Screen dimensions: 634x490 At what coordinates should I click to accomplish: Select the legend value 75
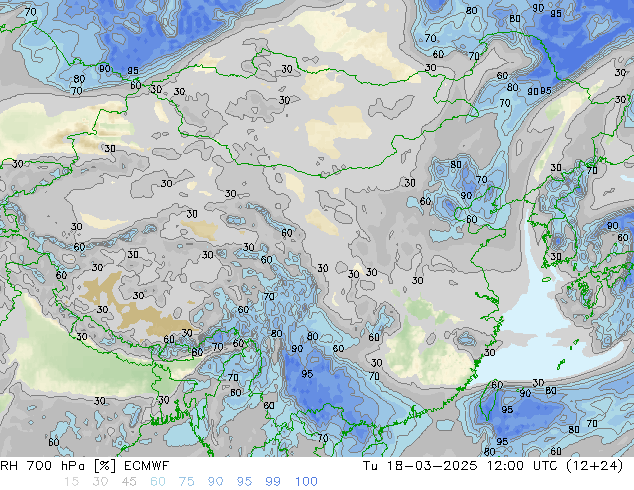[x=187, y=482]
